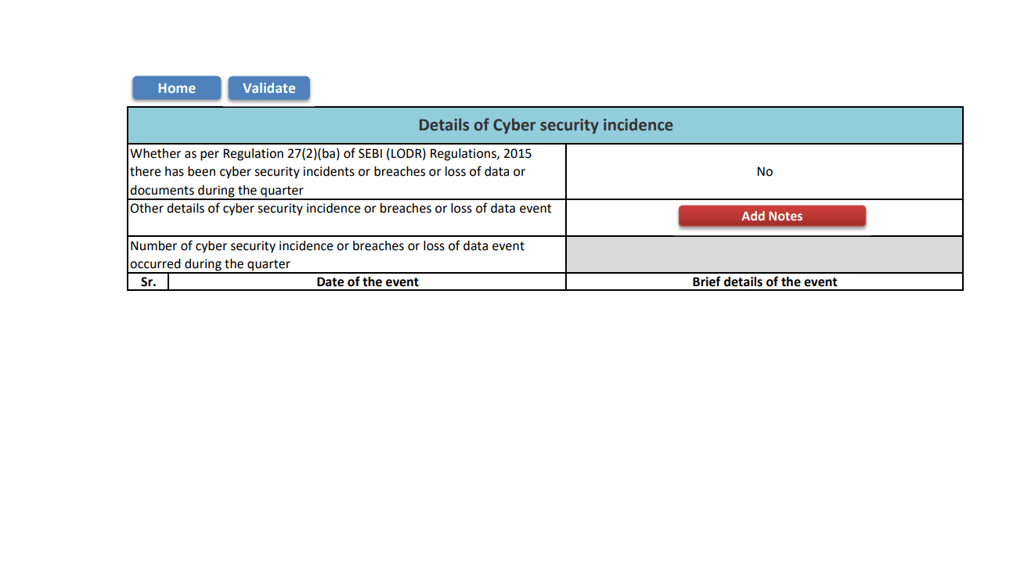The image size is (1024, 588).
Task: Click the text "SEBI (LODR) Regulations, 2015"
Action: pyautogui.click(x=445, y=154)
